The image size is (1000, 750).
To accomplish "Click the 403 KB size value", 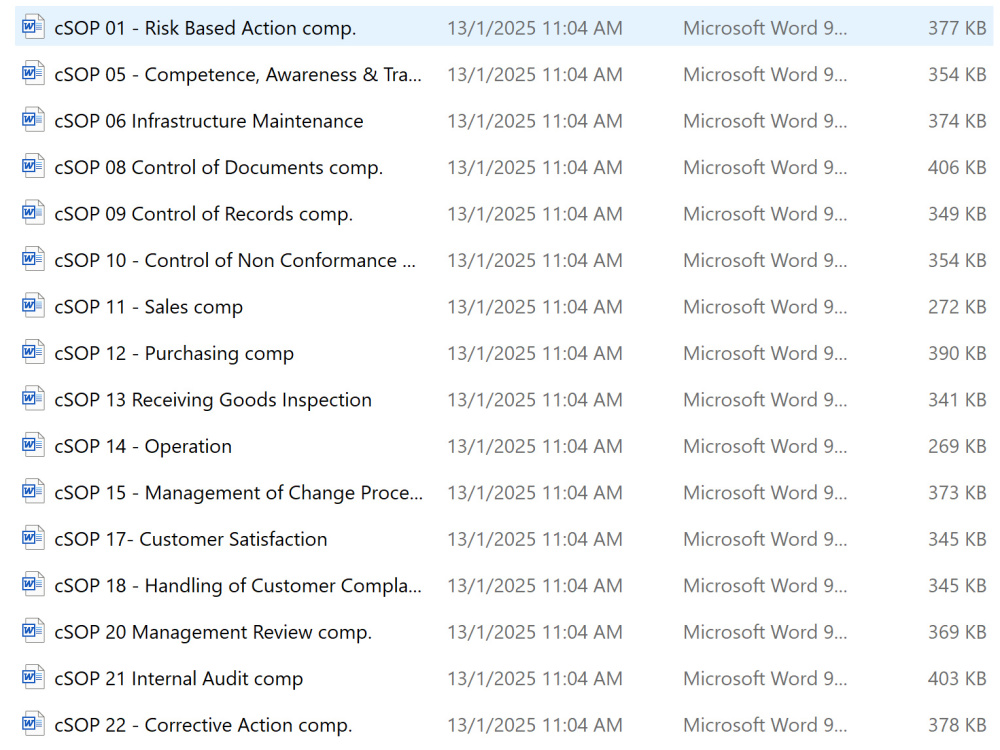I will (x=957, y=680).
